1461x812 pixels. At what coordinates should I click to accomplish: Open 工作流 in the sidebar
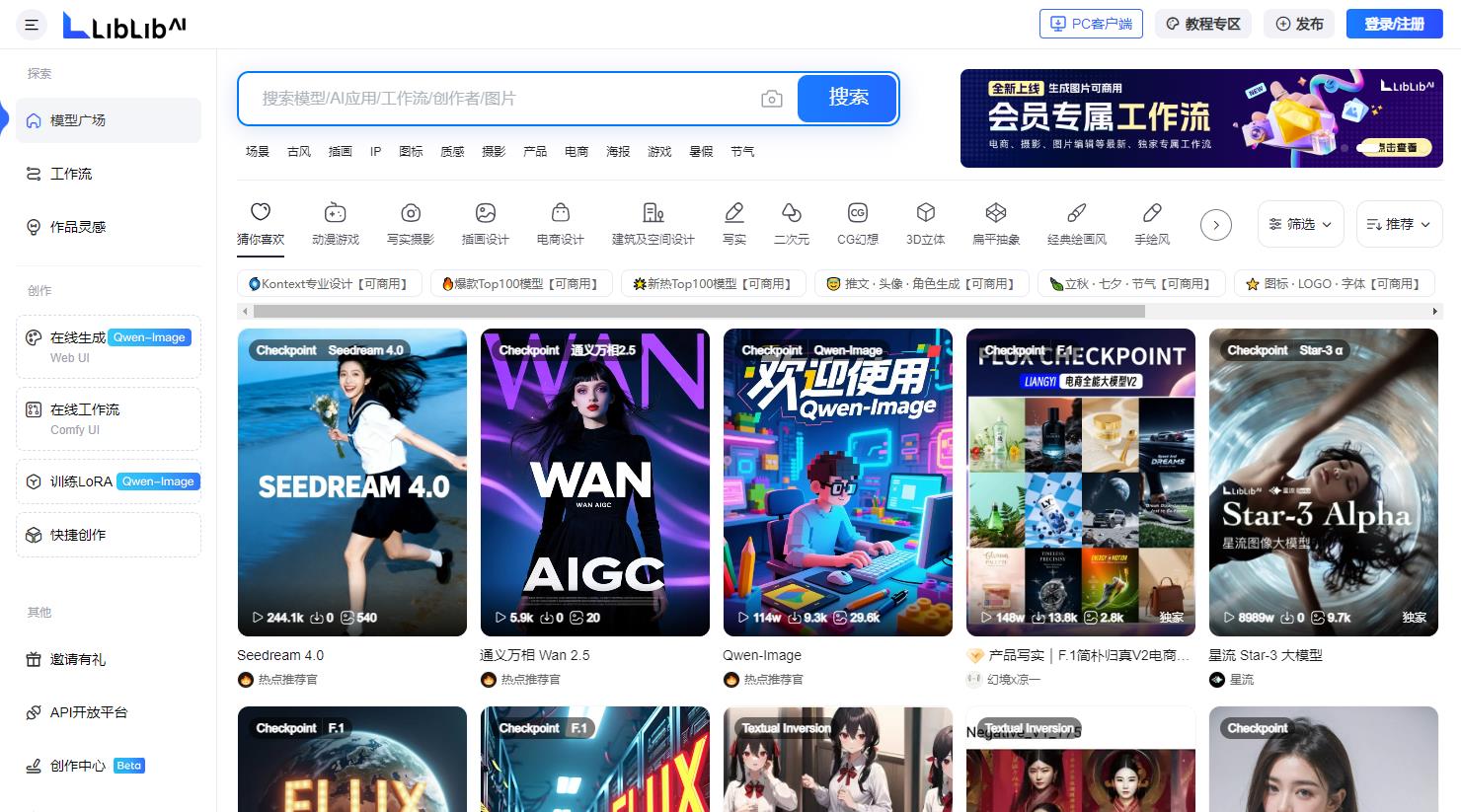[x=71, y=174]
